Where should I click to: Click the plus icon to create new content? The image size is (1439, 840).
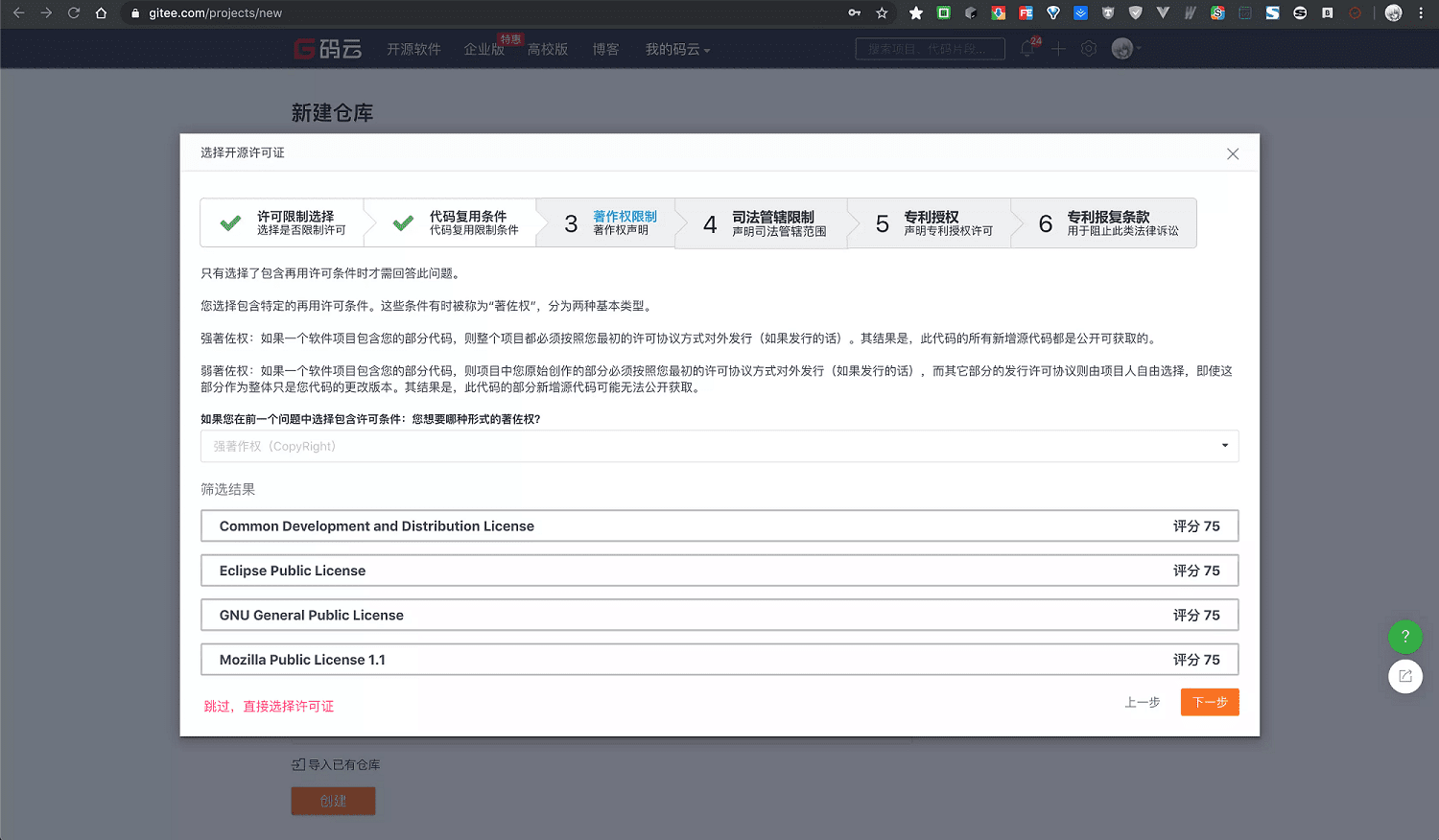1058,48
